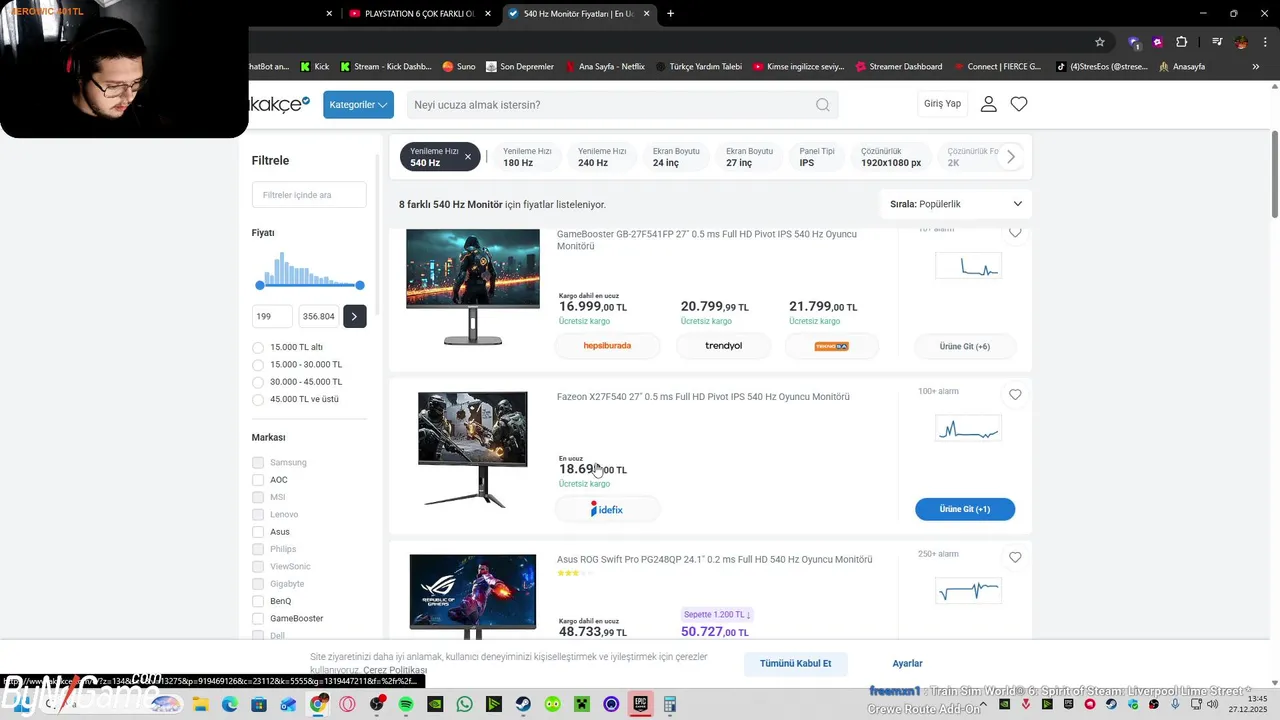1280x720 pixels.
Task: Focus the Neyi ucuza almak istersin search field
Action: pyautogui.click(x=622, y=105)
